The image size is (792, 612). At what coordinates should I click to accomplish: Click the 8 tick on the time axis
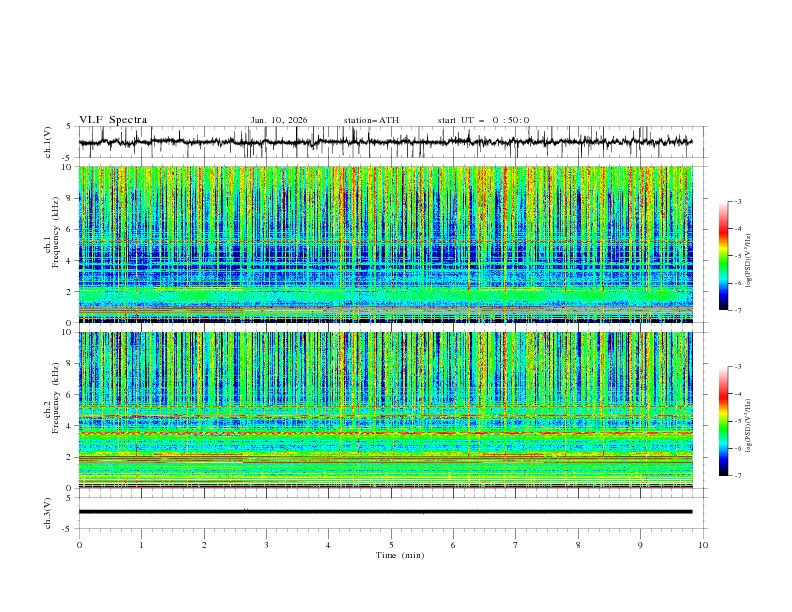(578, 545)
